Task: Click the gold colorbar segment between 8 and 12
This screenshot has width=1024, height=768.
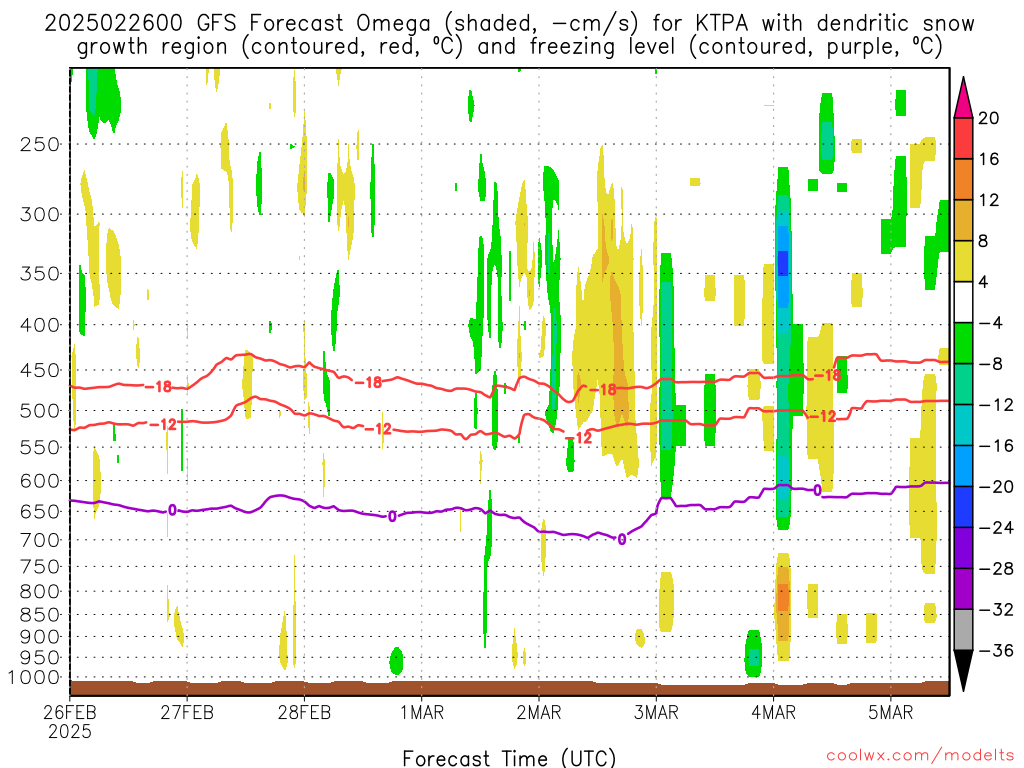Action: 963,220
